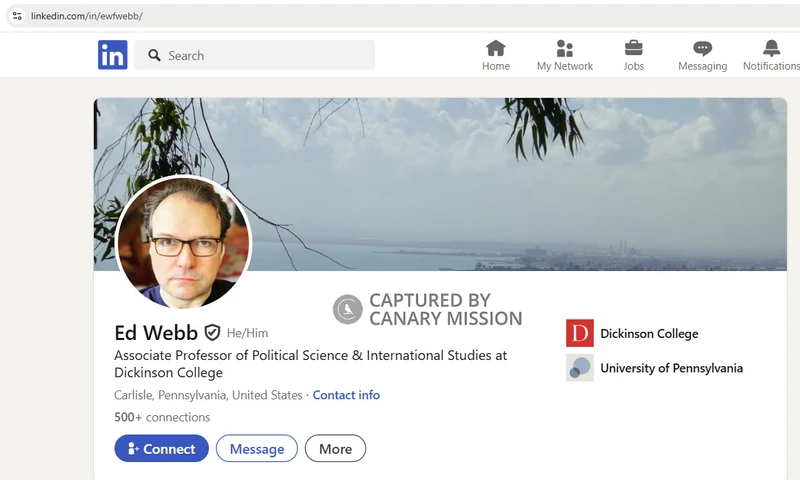Click the profile cover banner image
Image resolution: width=800 pixels, height=480 pixels.
[440, 184]
